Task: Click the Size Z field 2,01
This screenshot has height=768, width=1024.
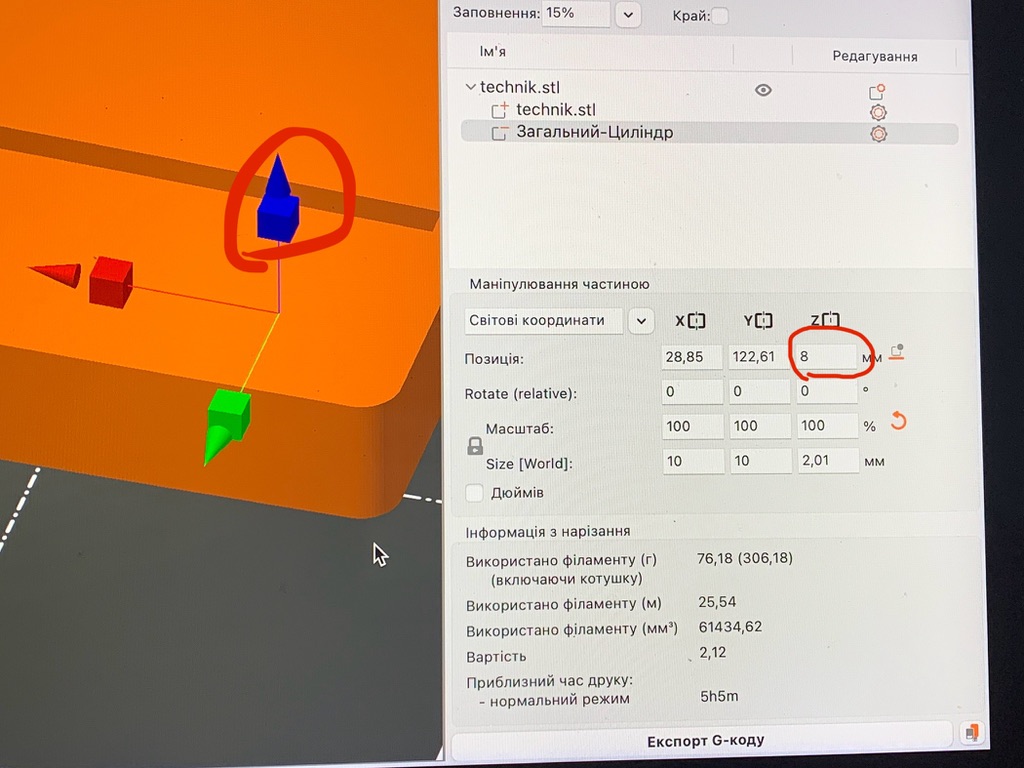Action: 827,461
